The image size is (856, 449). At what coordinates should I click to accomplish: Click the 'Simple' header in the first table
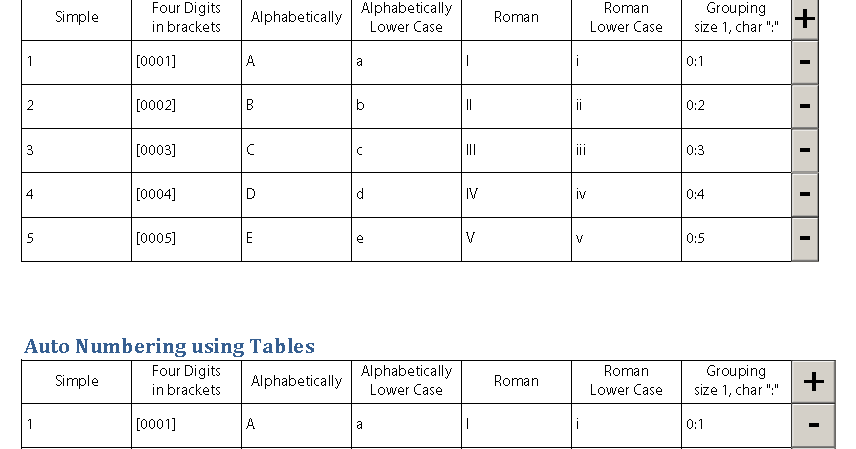point(77,17)
